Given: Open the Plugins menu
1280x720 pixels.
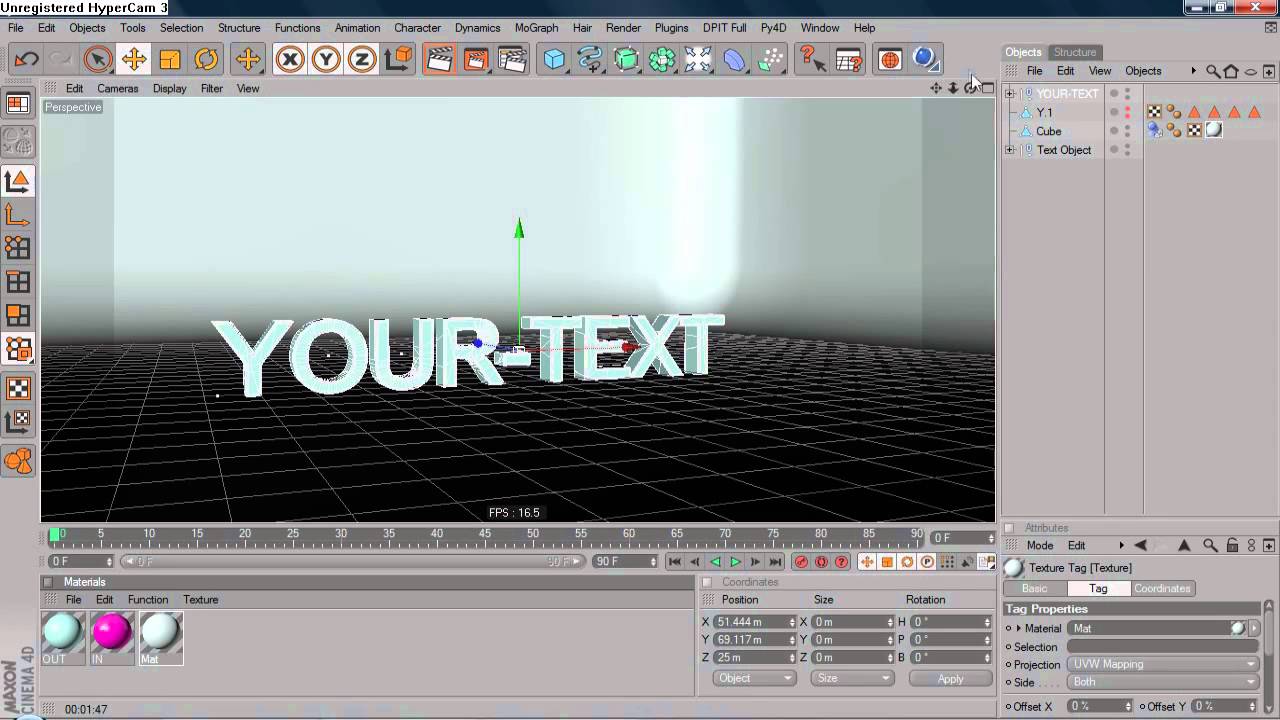Looking at the screenshot, I should 671,28.
